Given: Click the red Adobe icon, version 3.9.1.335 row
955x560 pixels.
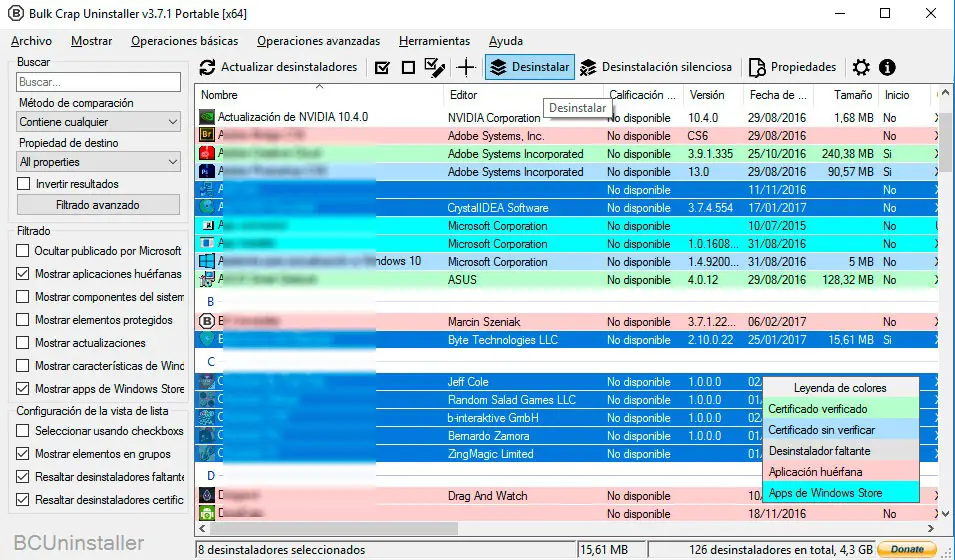Looking at the screenshot, I should pos(207,153).
